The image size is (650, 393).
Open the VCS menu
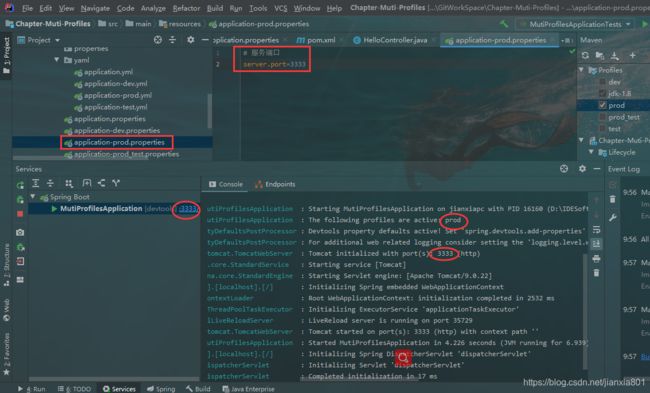(281, 8)
